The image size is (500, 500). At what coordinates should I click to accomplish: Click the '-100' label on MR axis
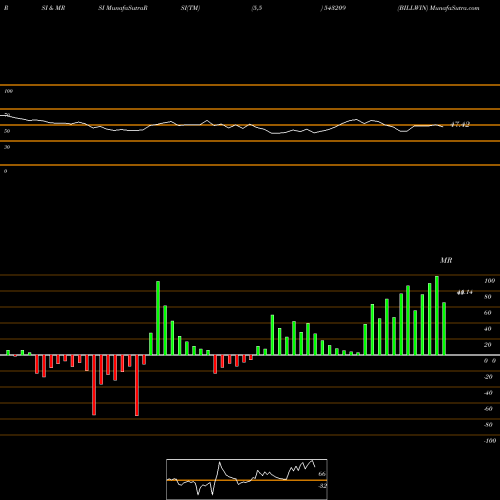click(x=490, y=441)
